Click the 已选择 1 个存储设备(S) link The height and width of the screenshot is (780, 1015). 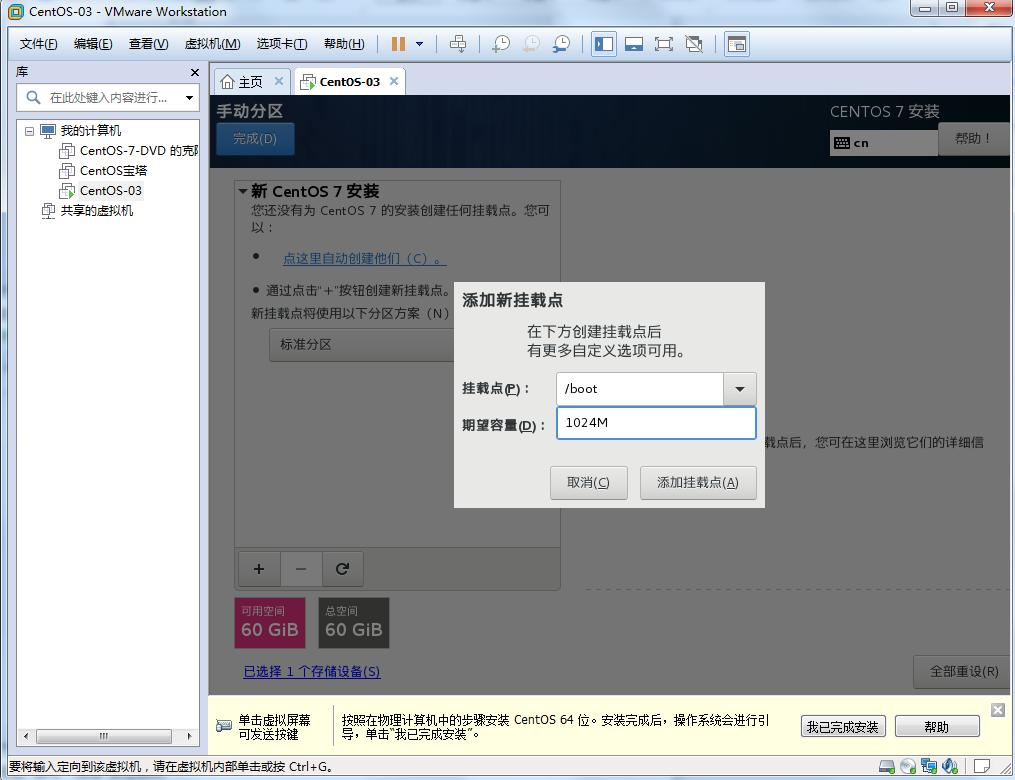click(311, 672)
